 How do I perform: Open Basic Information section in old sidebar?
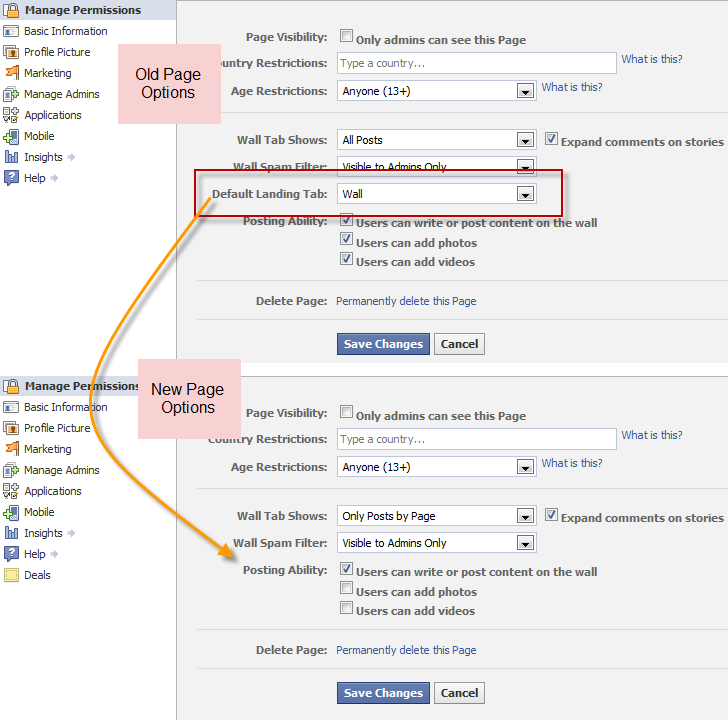tap(65, 31)
